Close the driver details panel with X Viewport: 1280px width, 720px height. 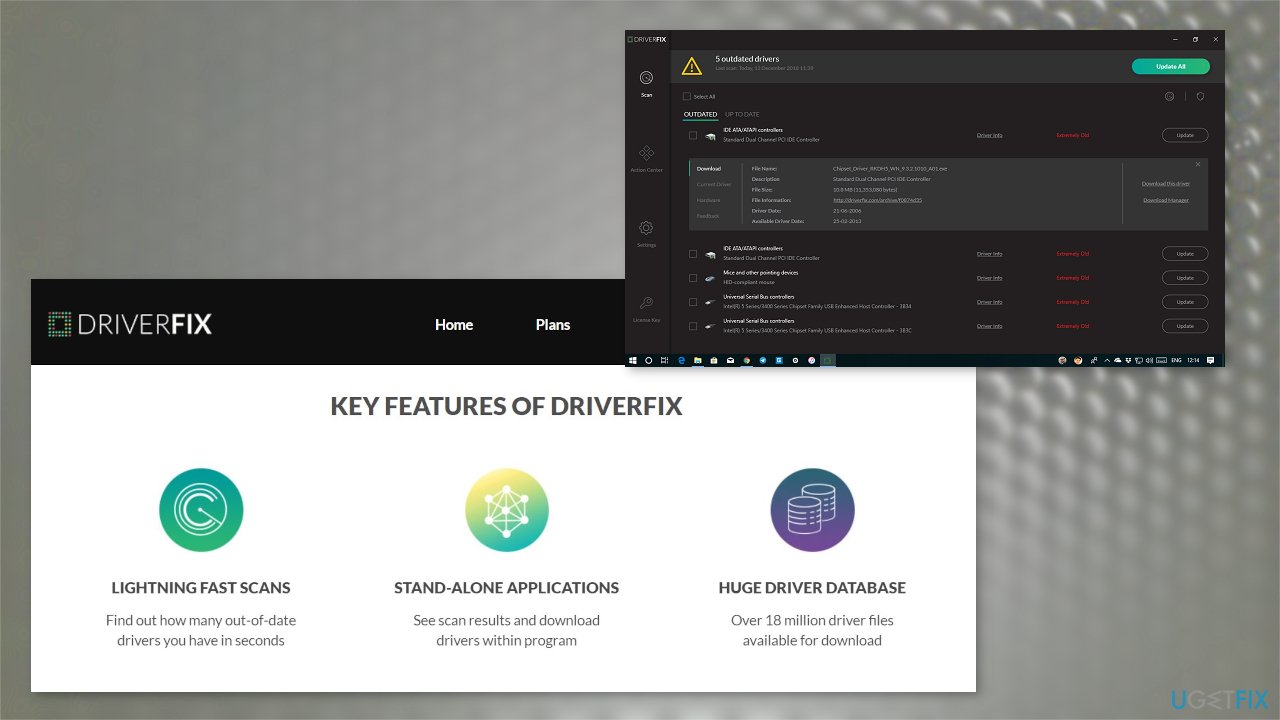pyautogui.click(x=1198, y=164)
